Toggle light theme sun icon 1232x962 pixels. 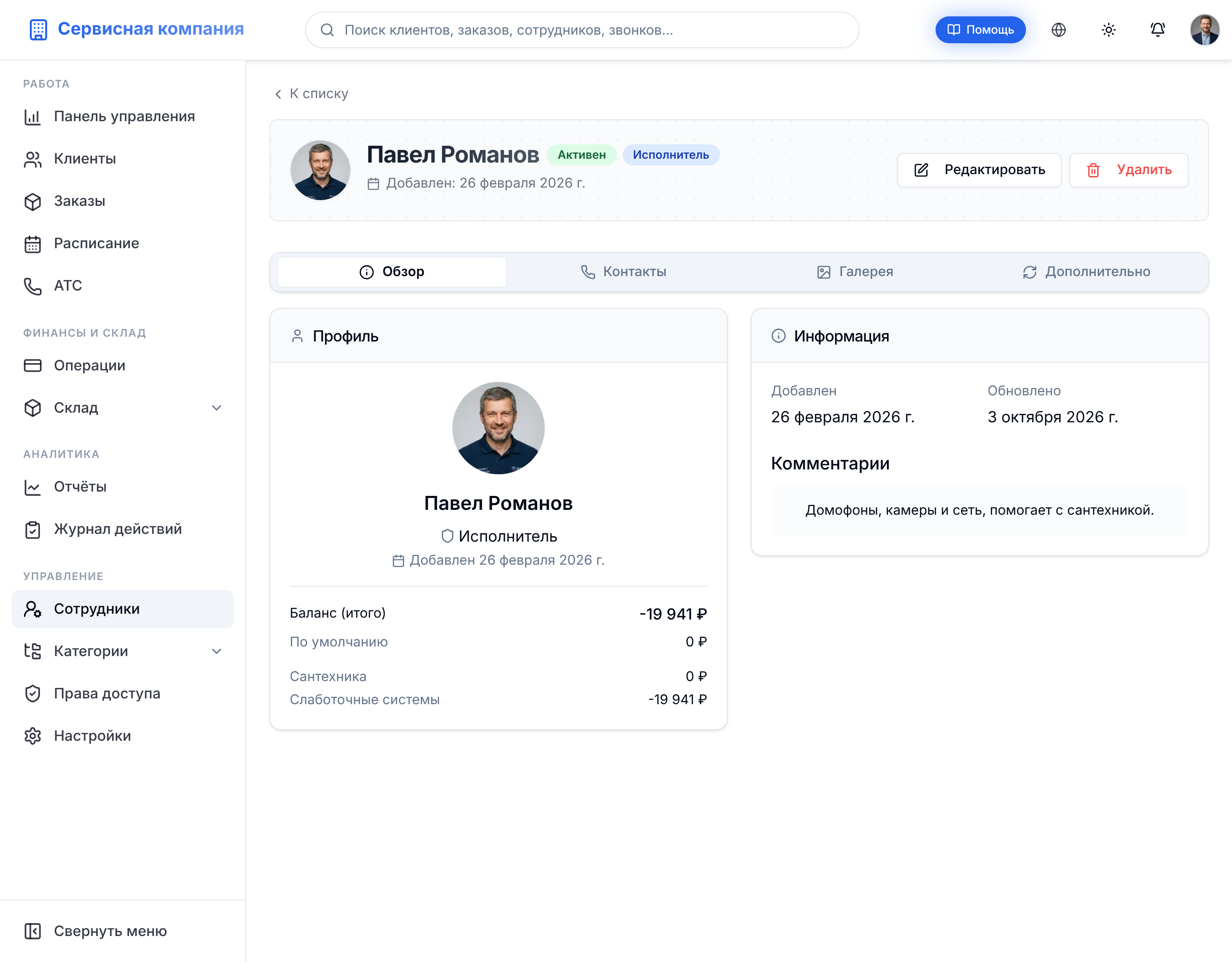(1108, 30)
